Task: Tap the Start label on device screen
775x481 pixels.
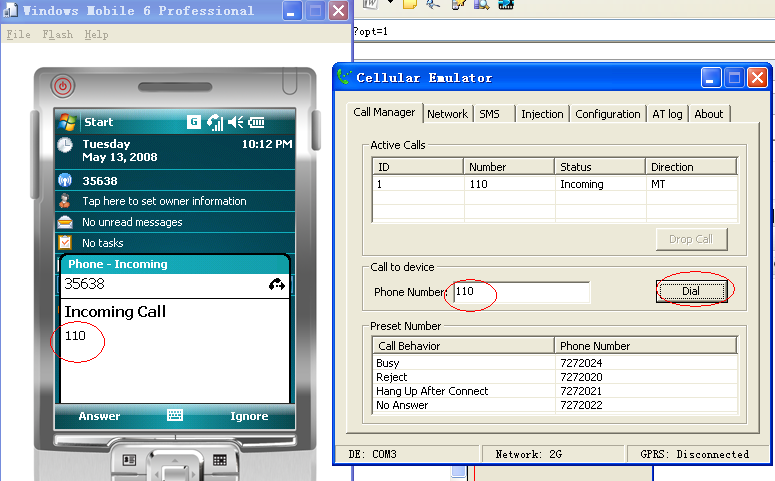Action: click(98, 122)
